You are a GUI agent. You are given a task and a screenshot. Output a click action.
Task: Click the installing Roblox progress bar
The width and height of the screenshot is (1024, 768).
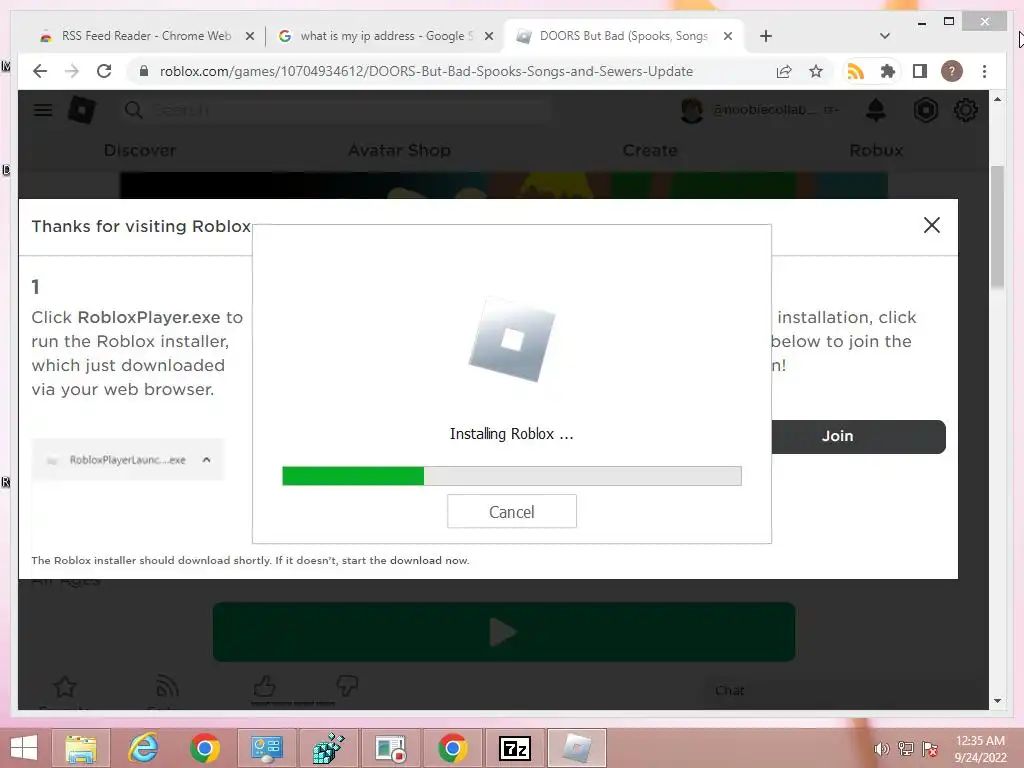click(511, 475)
